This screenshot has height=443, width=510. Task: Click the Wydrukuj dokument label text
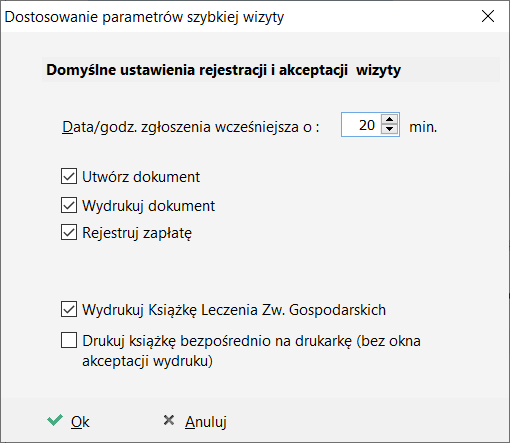tap(149, 206)
